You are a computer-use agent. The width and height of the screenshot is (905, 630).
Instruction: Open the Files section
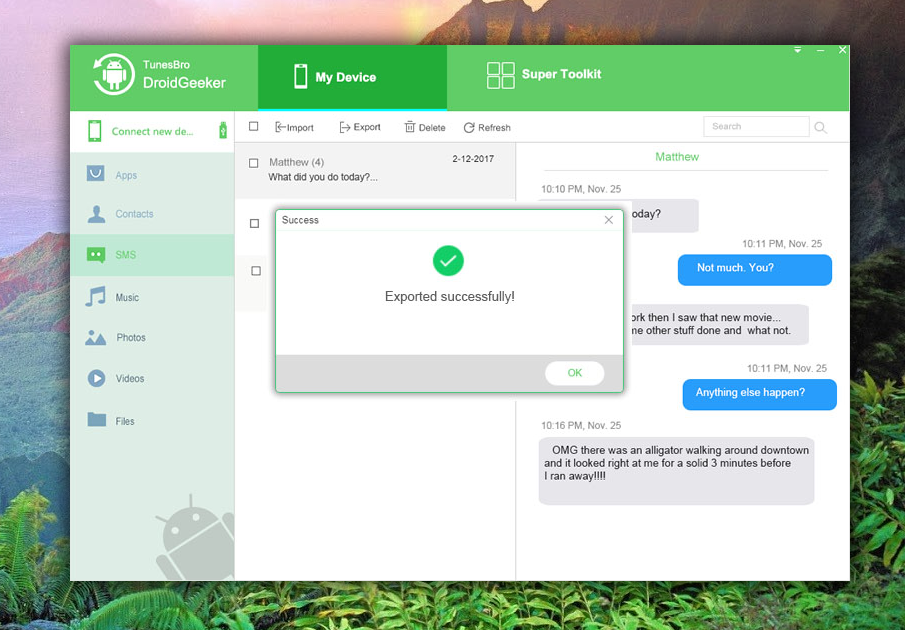coord(152,421)
